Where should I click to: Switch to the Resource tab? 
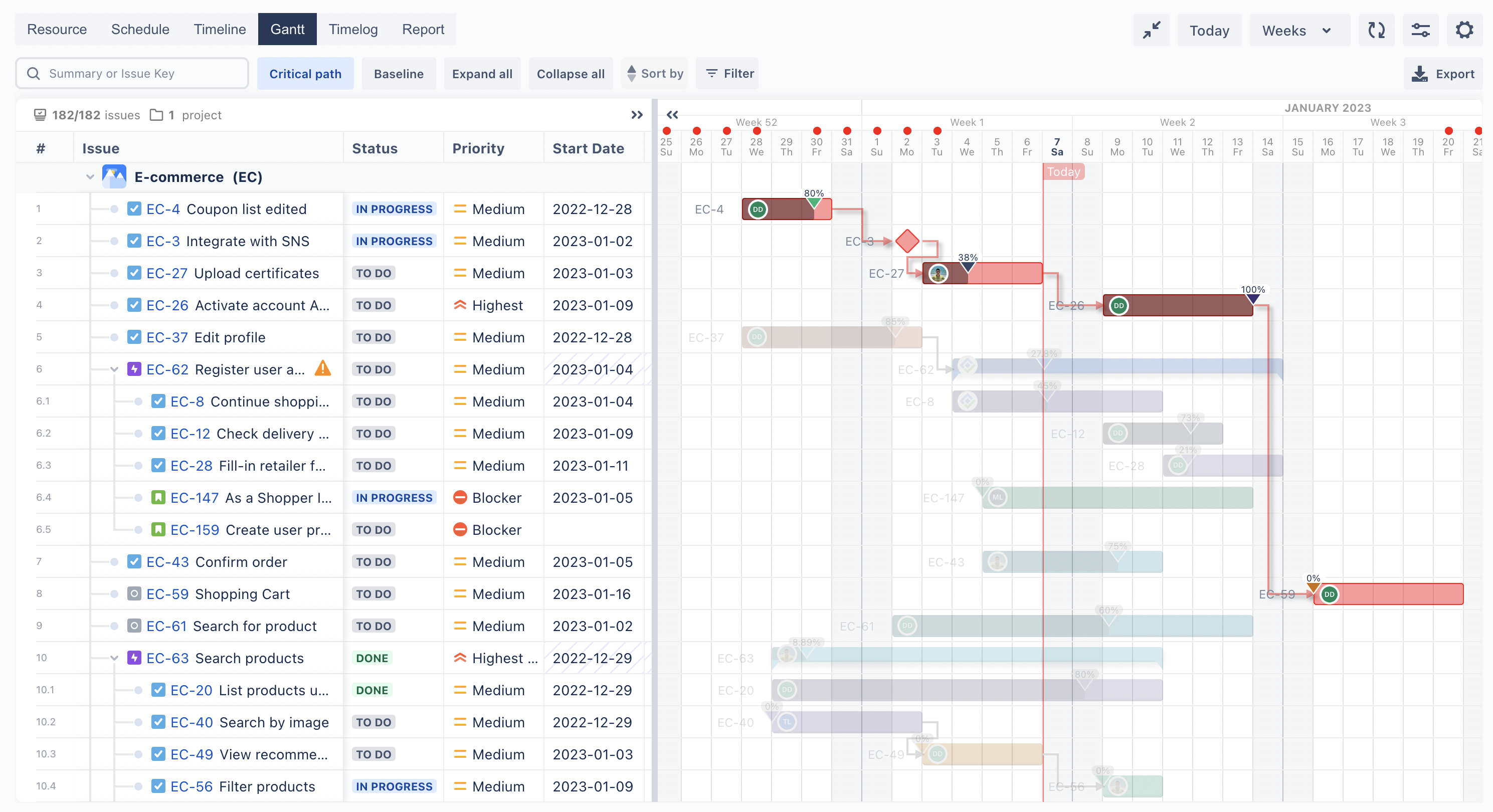(57, 29)
